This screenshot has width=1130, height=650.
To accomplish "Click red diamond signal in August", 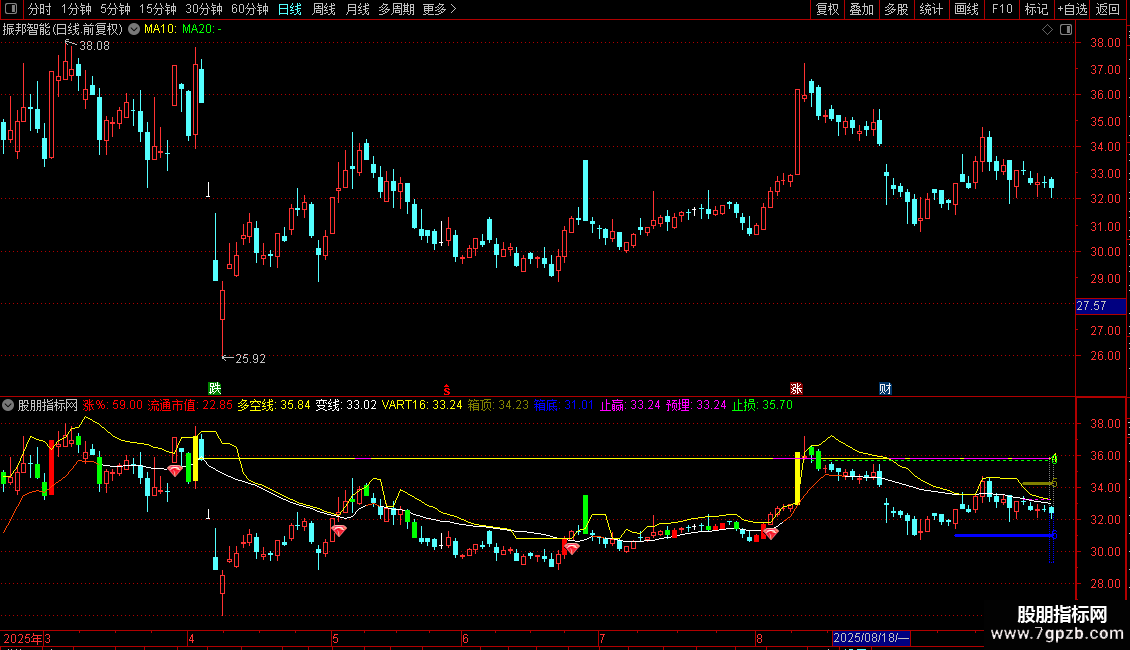I will 771,534.
